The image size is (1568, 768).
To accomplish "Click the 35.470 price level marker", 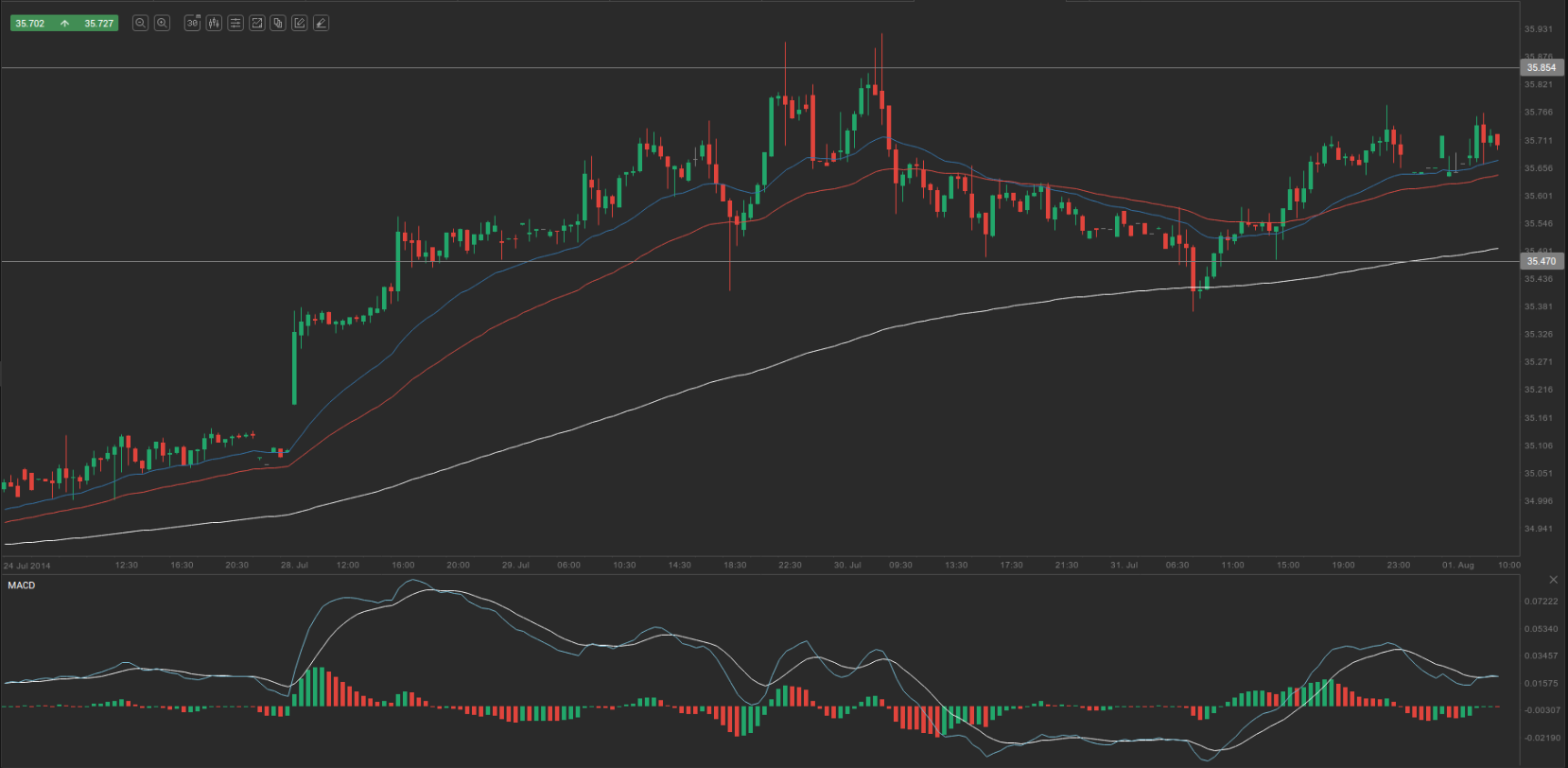I will pos(1541,261).
